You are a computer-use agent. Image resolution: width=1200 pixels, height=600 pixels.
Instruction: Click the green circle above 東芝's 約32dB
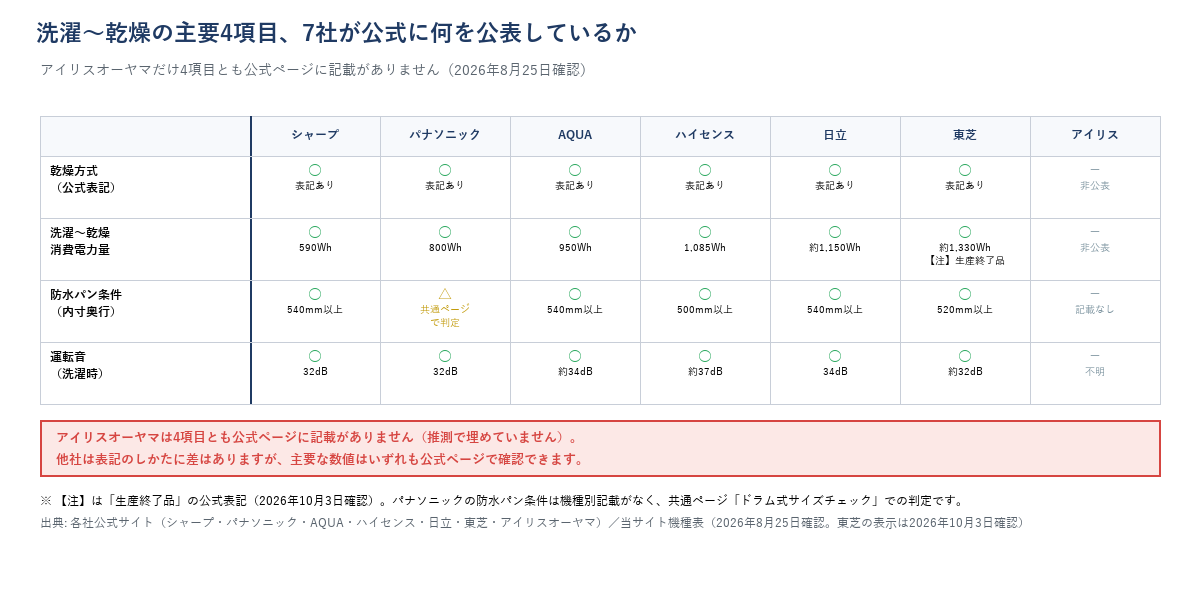[965, 356]
